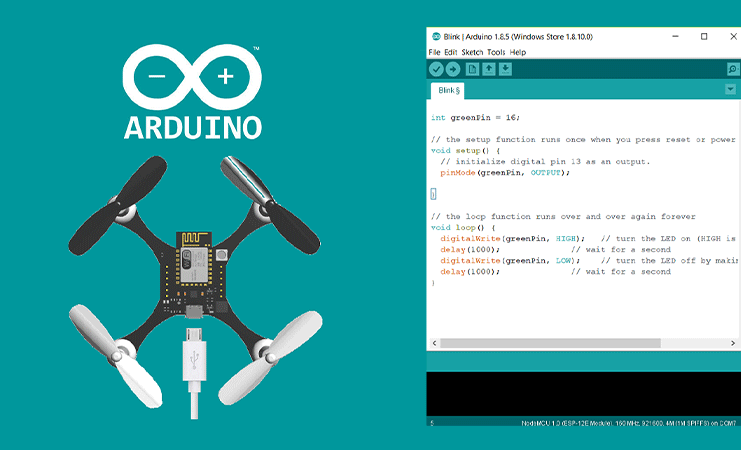
Task: Expand the tab options dropdown arrow
Action: (x=730, y=89)
